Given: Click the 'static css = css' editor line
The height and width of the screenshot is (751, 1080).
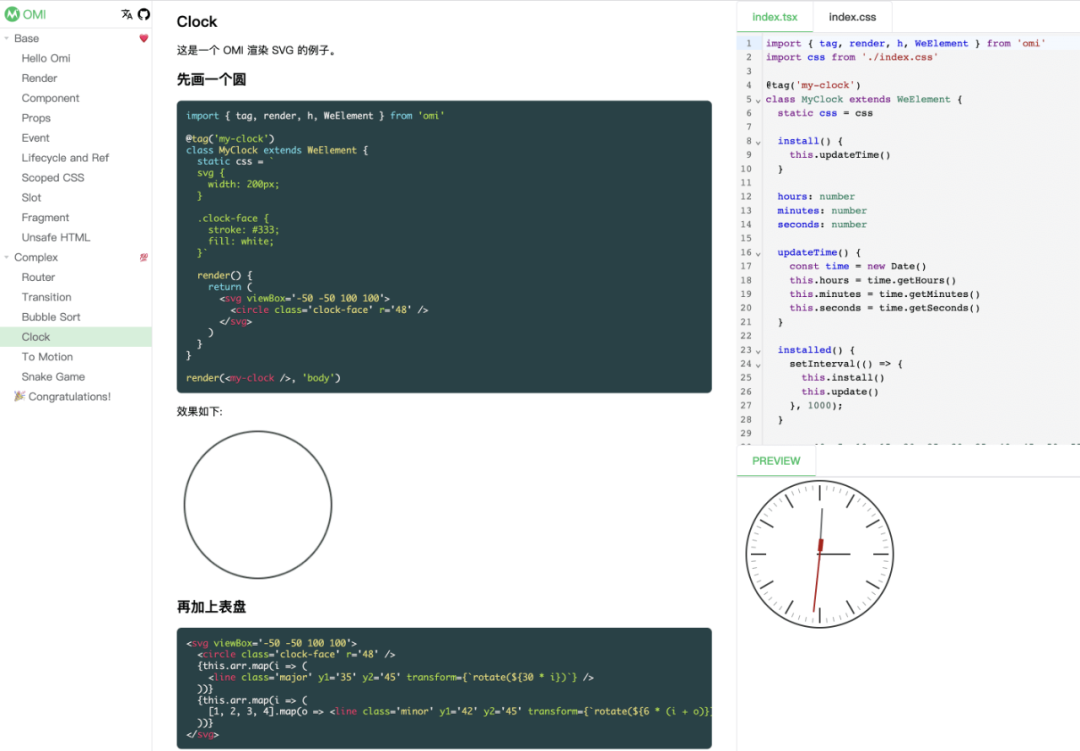Looking at the screenshot, I should pyautogui.click(x=824, y=114).
